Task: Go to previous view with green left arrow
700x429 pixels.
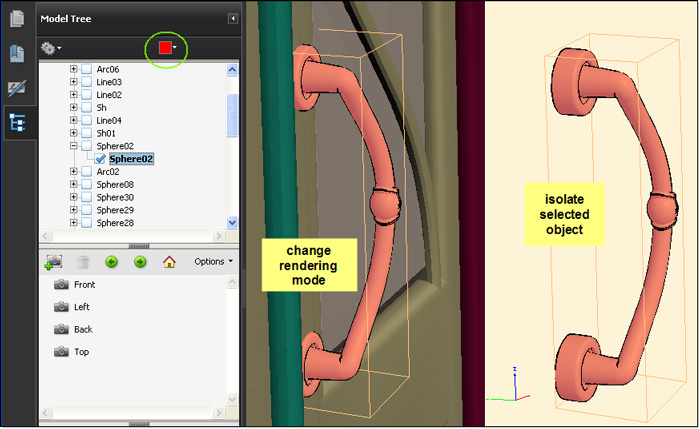Action: coord(112,262)
